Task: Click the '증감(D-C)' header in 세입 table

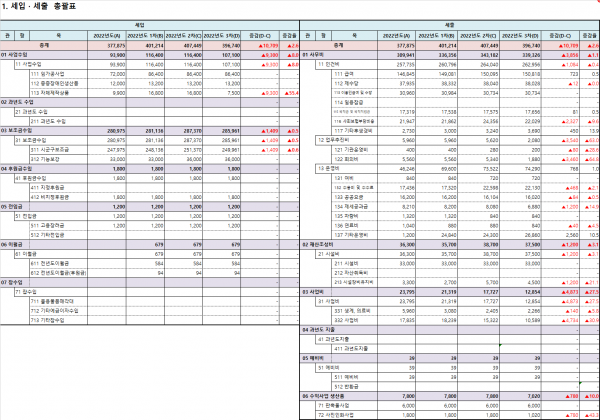Action: (x=260, y=36)
